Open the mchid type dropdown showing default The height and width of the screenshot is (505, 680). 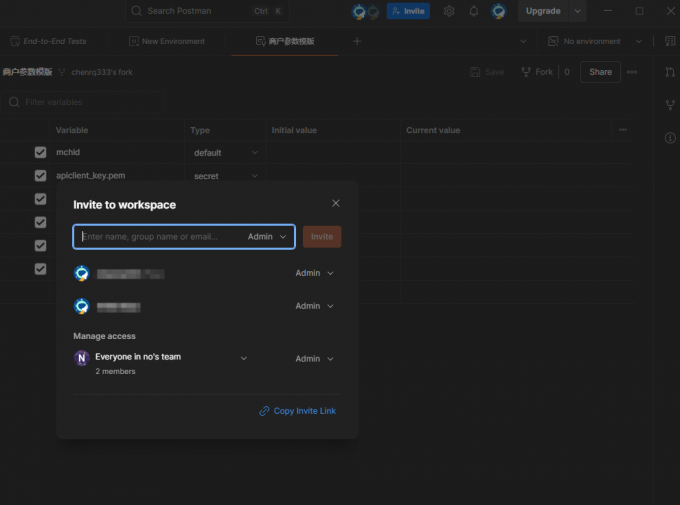[x=226, y=153]
